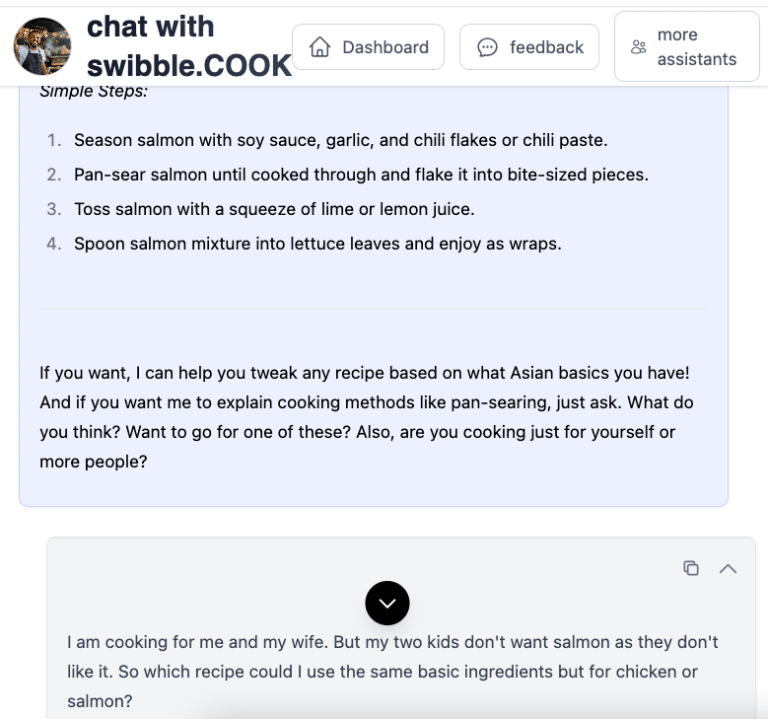Click the swibble.COOK chef avatar

click(42, 47)
